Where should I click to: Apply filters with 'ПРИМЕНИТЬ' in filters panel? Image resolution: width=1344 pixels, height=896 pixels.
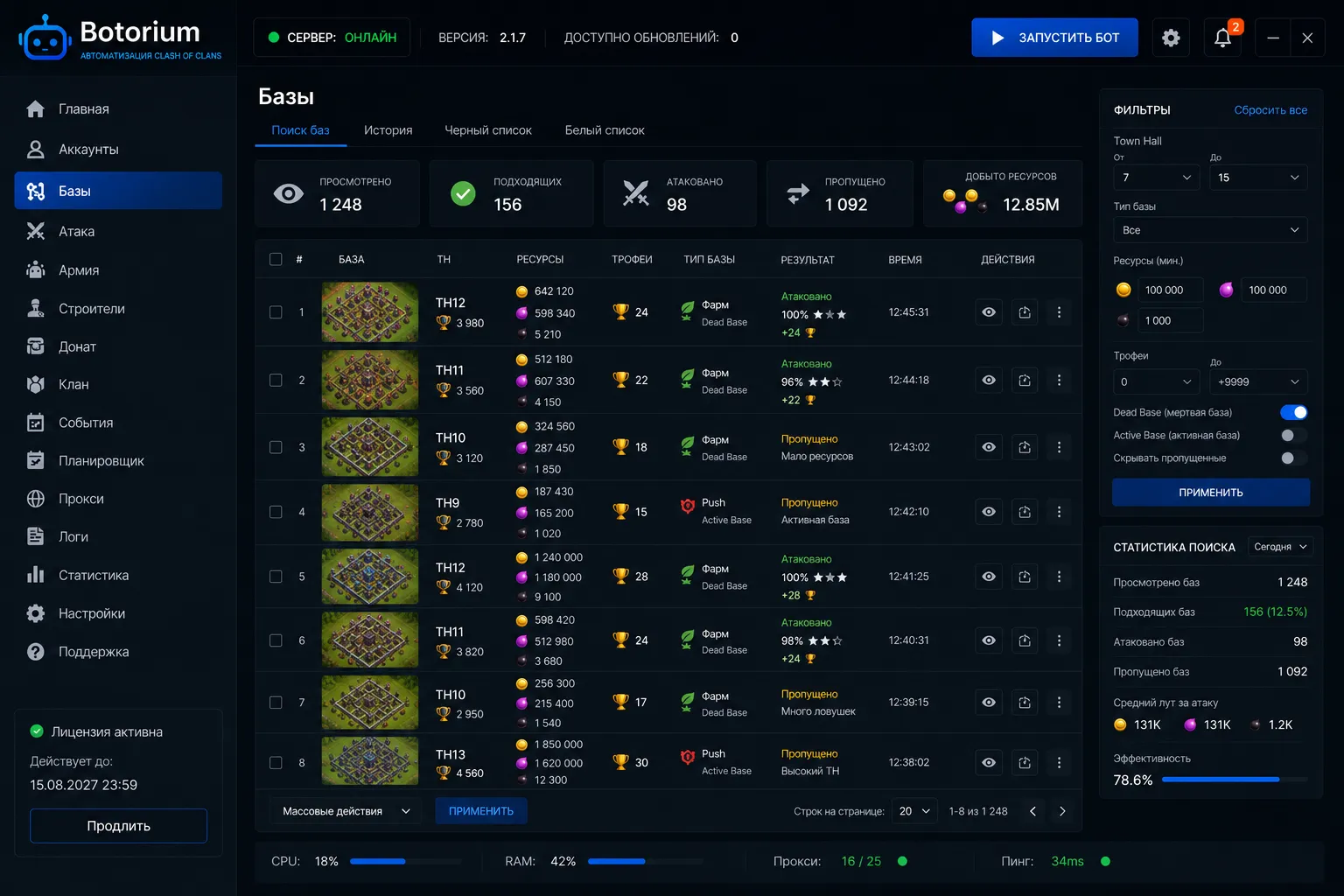coord(1211,493)
